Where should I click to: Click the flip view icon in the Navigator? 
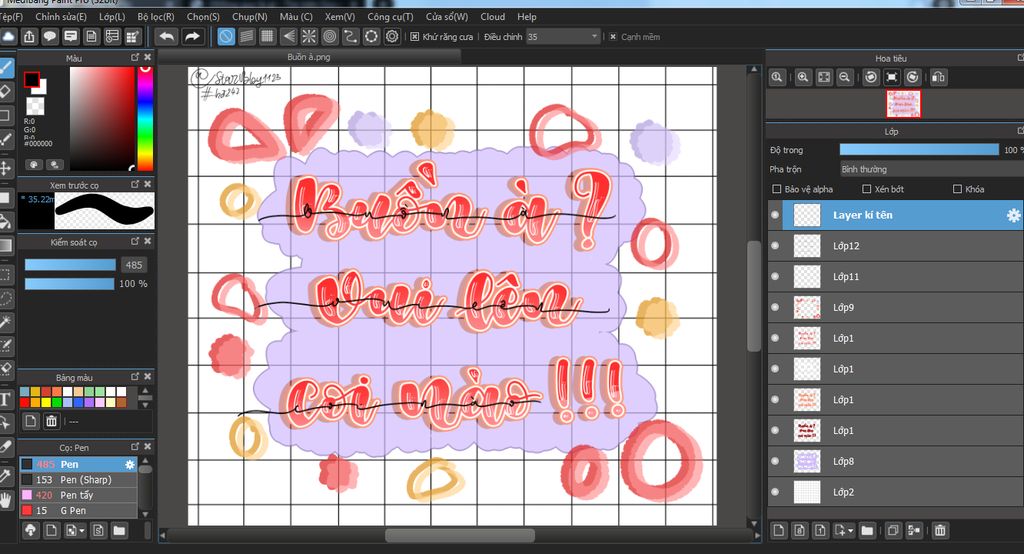(938, 77)
